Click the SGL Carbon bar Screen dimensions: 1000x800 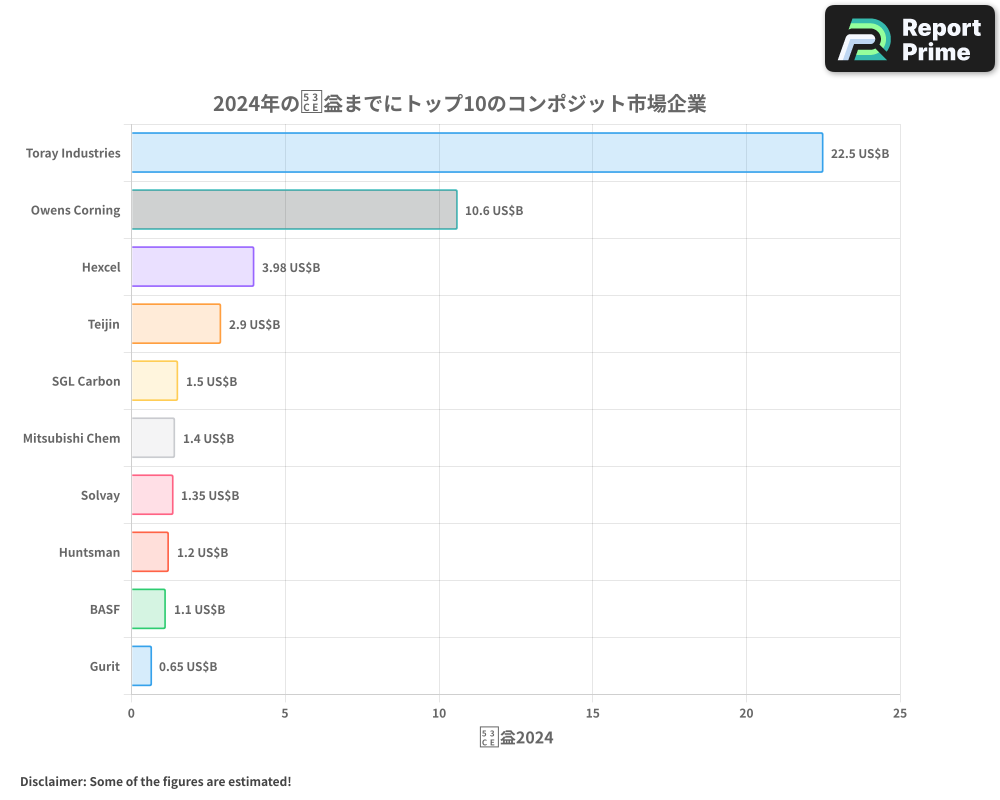[155, 381]
